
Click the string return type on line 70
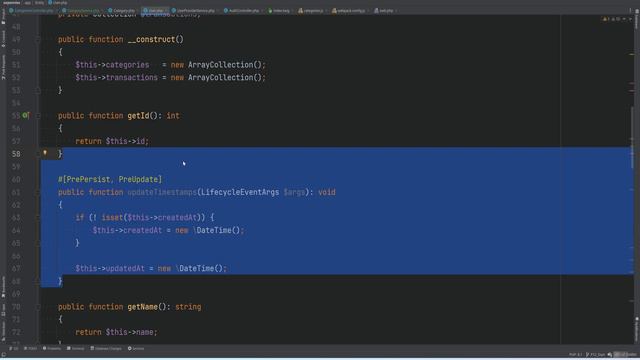188,307
